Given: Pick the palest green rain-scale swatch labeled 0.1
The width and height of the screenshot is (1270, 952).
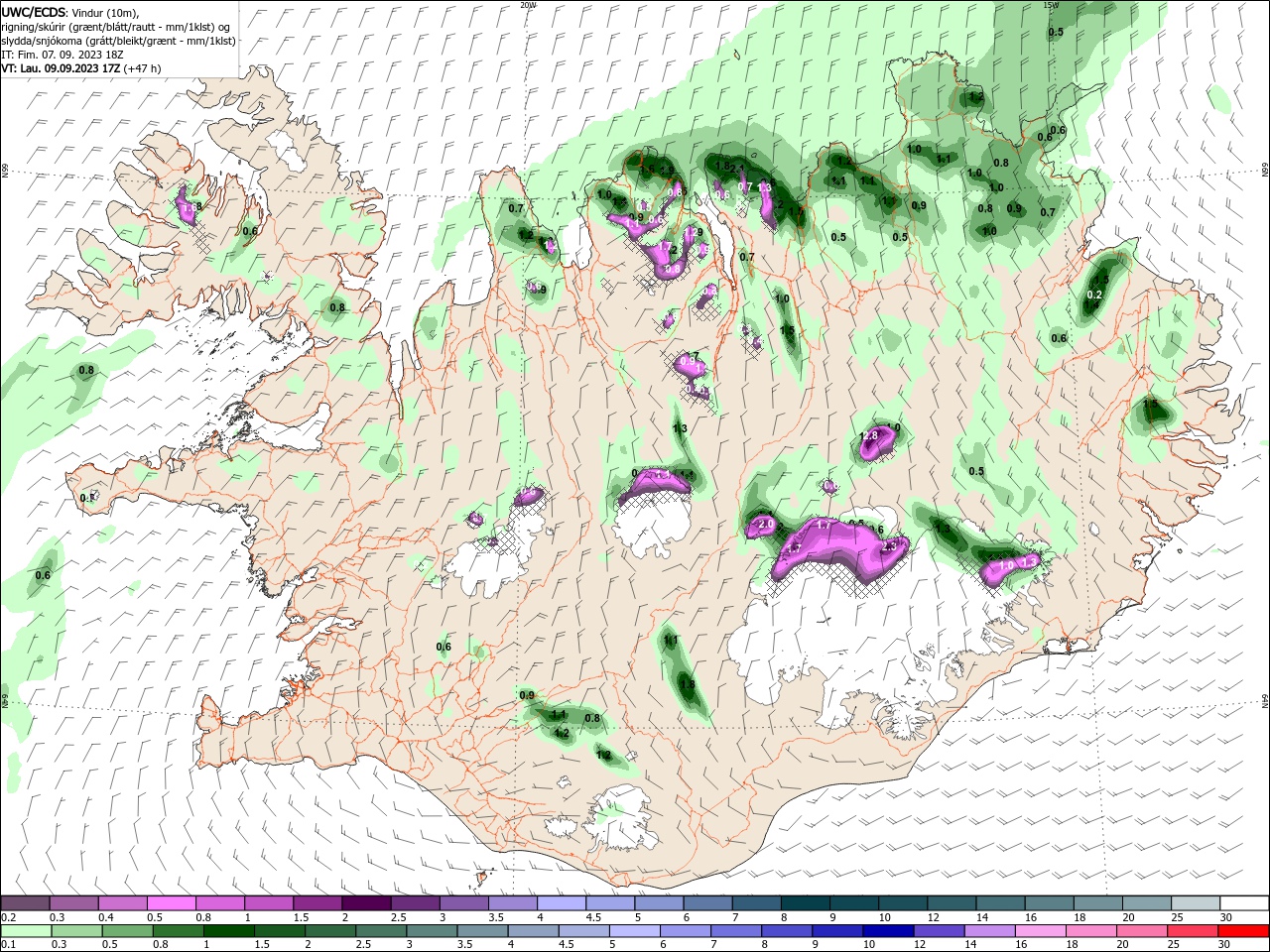Looking at the screenshot, I should (x=25, y=931).
